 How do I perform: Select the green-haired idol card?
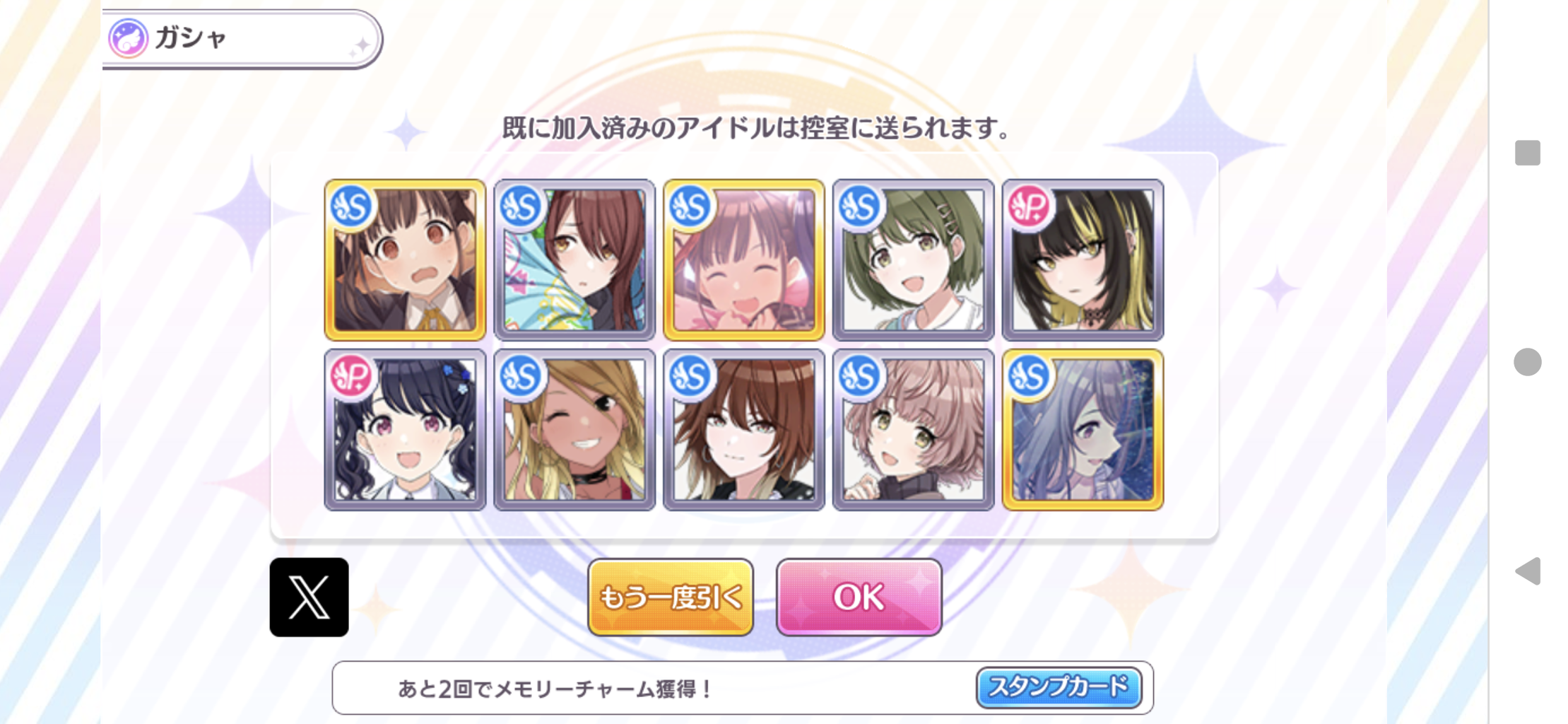914,259
